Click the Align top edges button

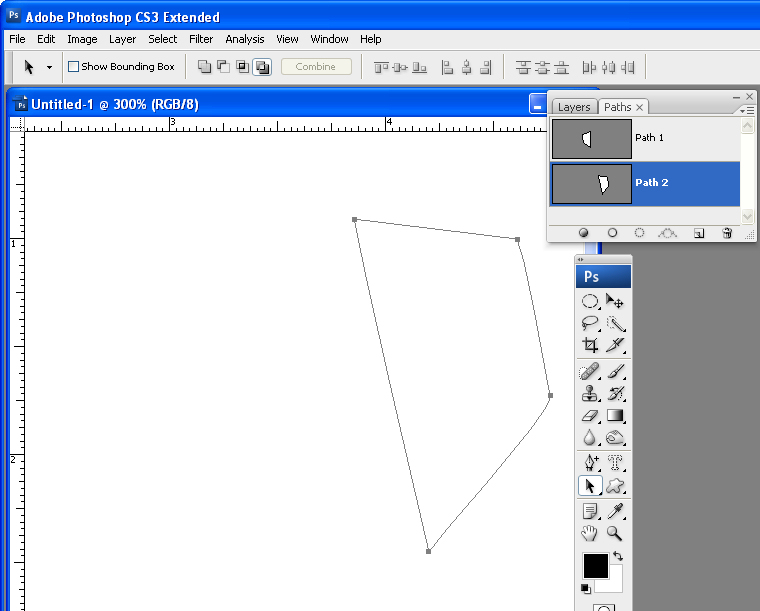point(381,67)
